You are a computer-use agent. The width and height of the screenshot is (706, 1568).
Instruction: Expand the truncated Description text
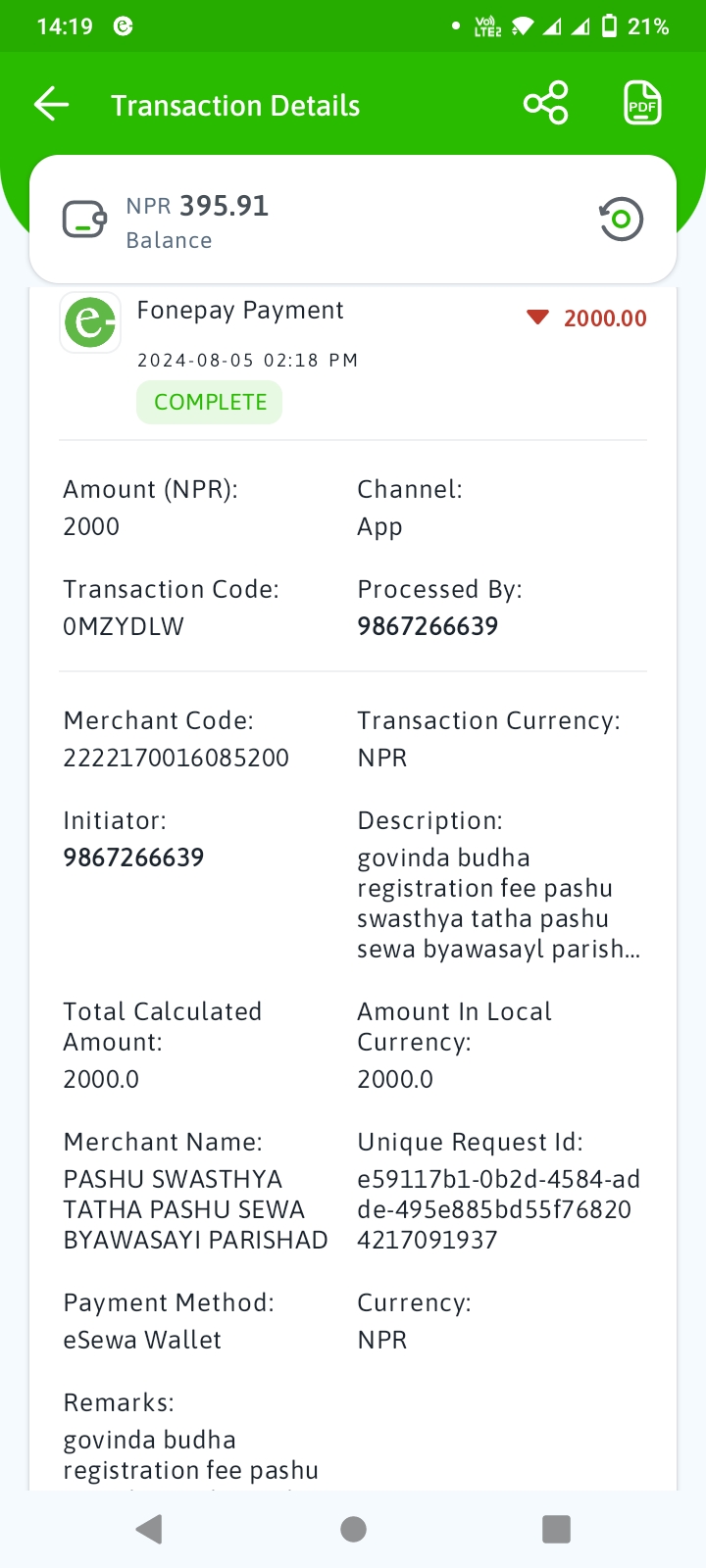pyautogui.click(x=498, y=904)
